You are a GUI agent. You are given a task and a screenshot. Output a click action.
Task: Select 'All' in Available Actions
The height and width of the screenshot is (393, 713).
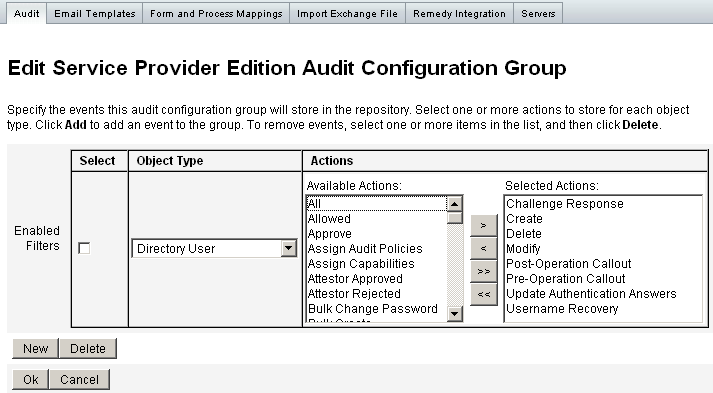click(377, 204)
